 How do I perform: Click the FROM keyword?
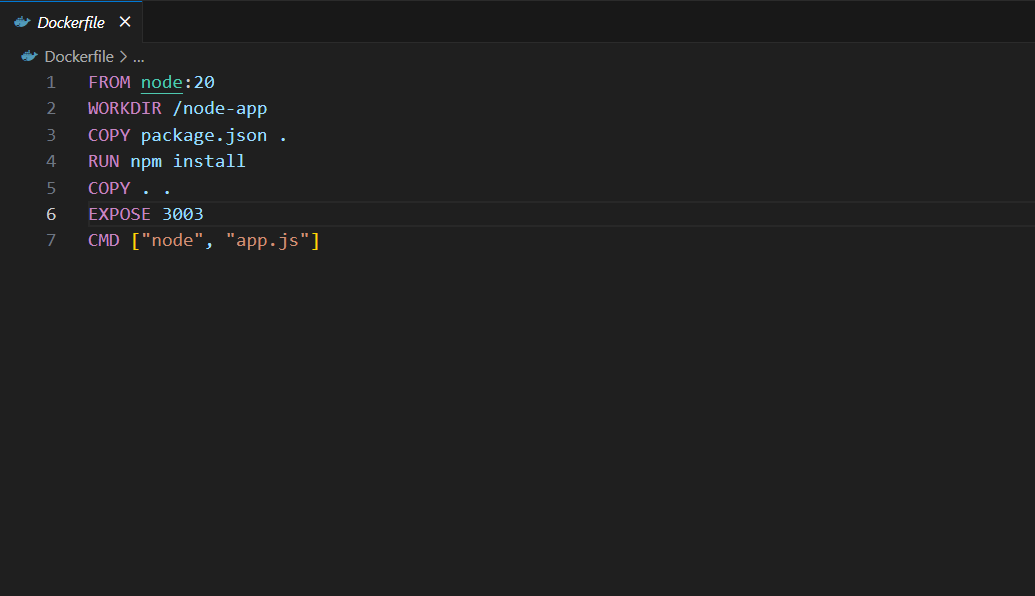click(109, 83)
